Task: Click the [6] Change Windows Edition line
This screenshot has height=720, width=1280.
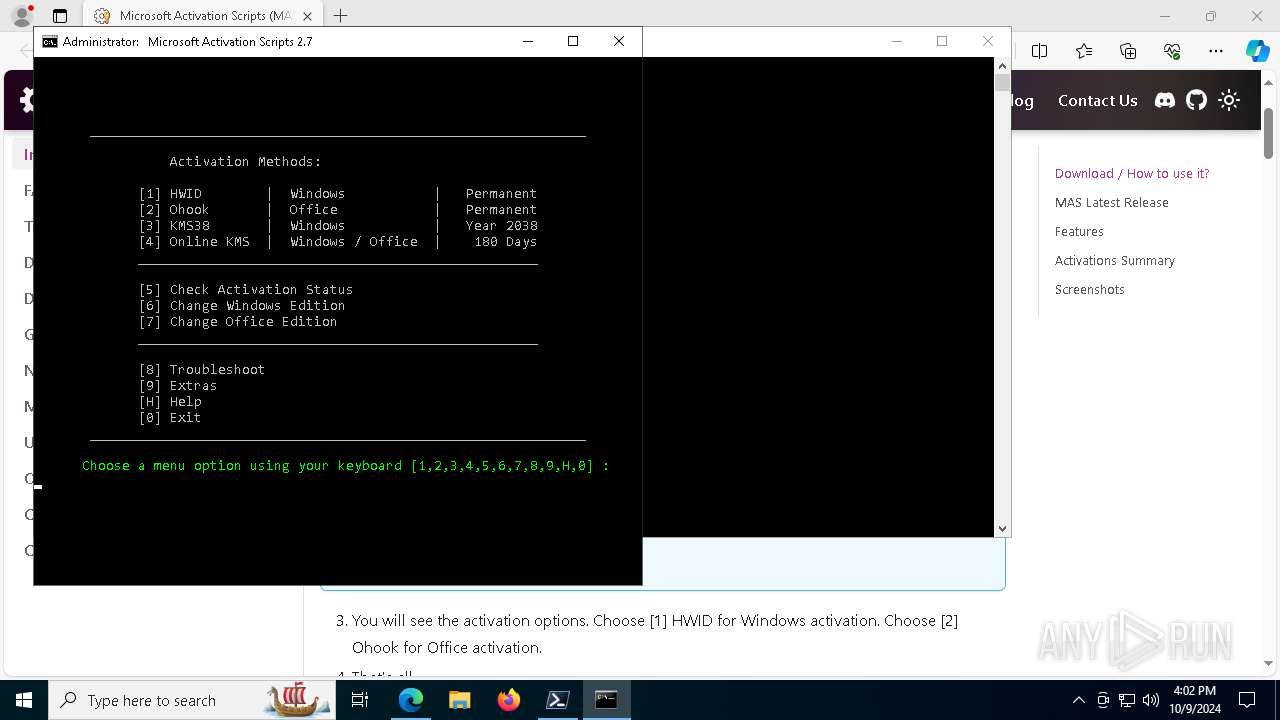Action: [x=242, y=305]
